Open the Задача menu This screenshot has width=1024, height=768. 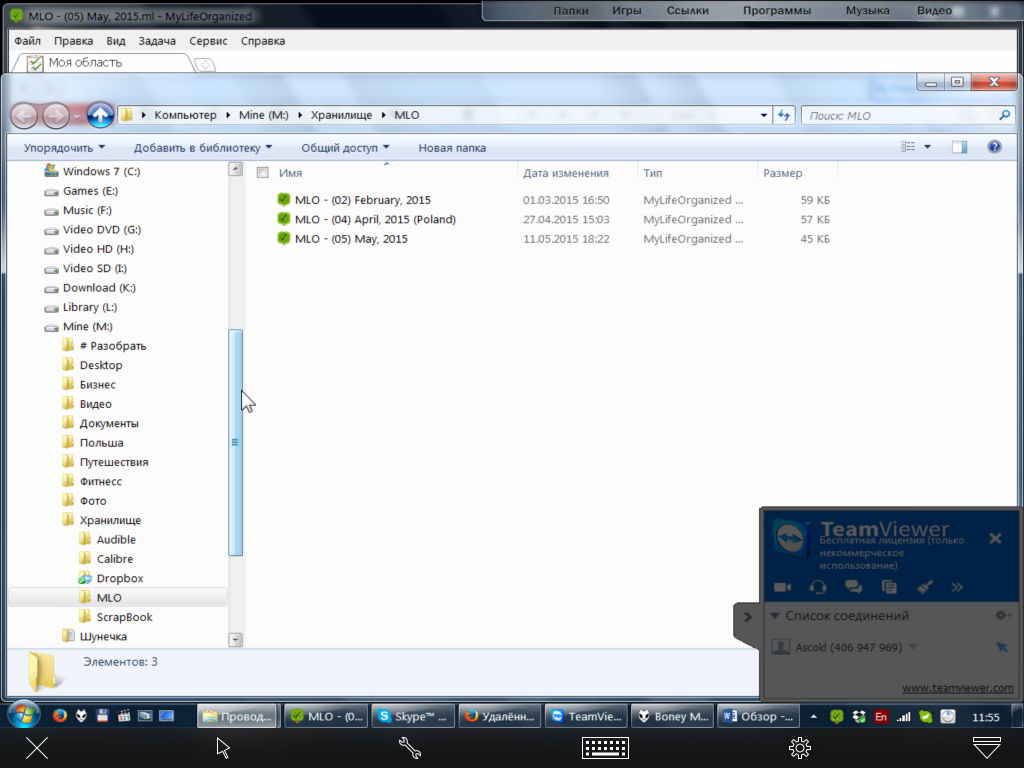point(157,41)
